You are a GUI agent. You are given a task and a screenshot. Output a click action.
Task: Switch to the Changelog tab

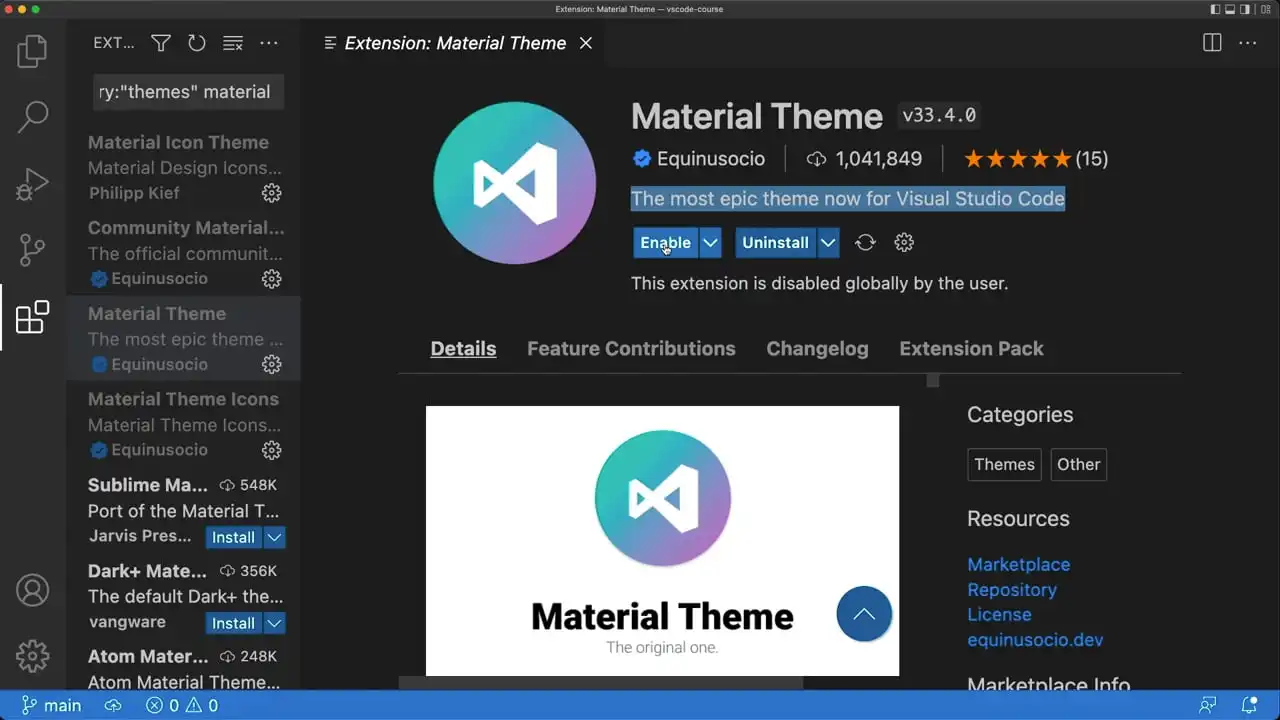click(x=817, y=349)
